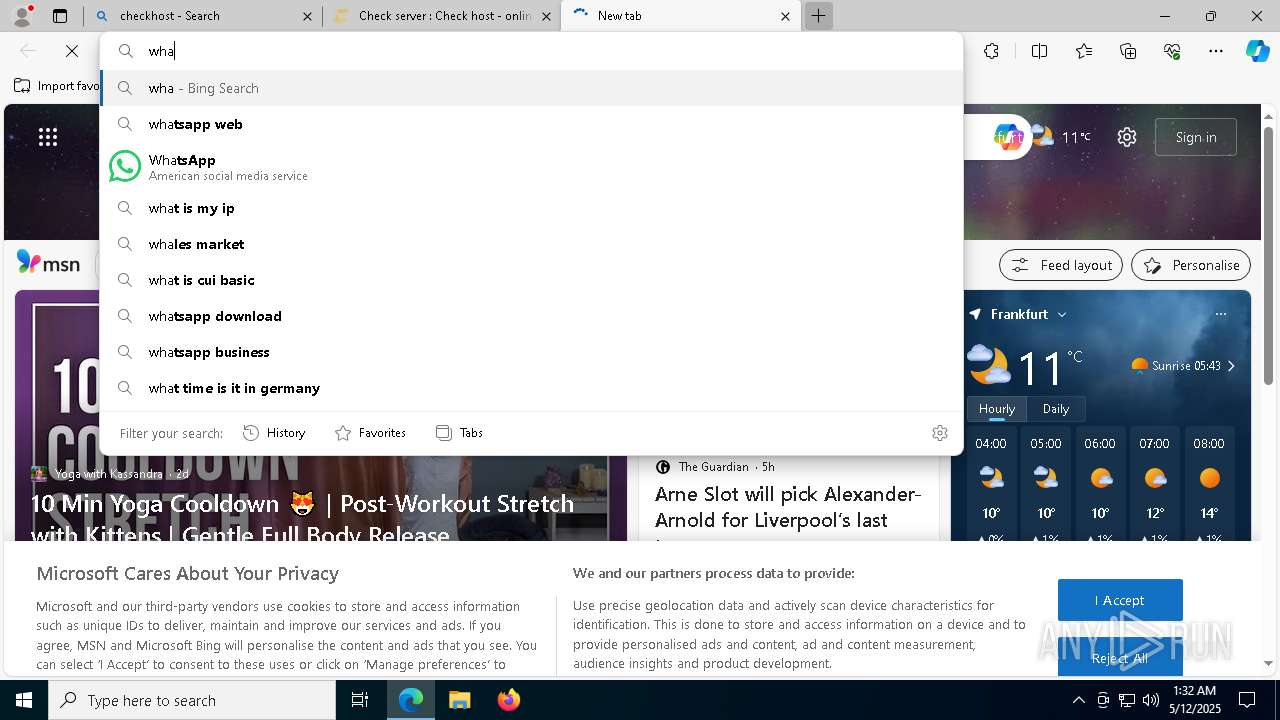The height and width of the screenshot is (720, 1280).
Task: Accept cookies with I Accept button
Action: pos(1120,600)
